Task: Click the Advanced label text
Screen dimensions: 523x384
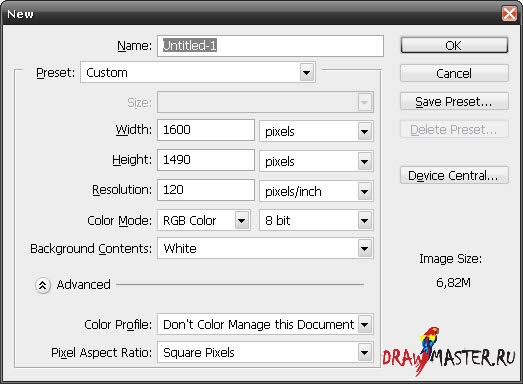Action: (x=83, y=285)
